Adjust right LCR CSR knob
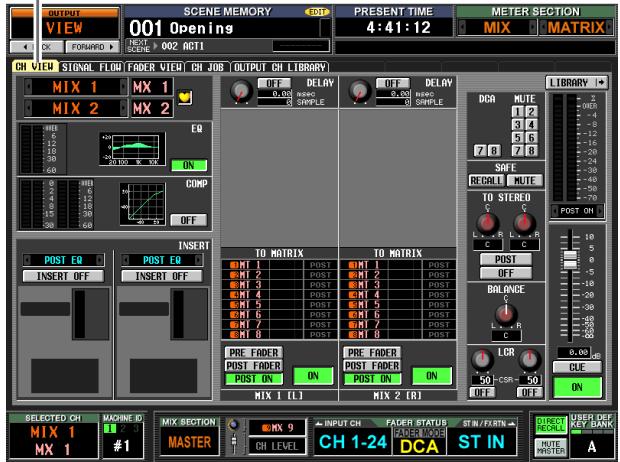 (x=529, y=359)
